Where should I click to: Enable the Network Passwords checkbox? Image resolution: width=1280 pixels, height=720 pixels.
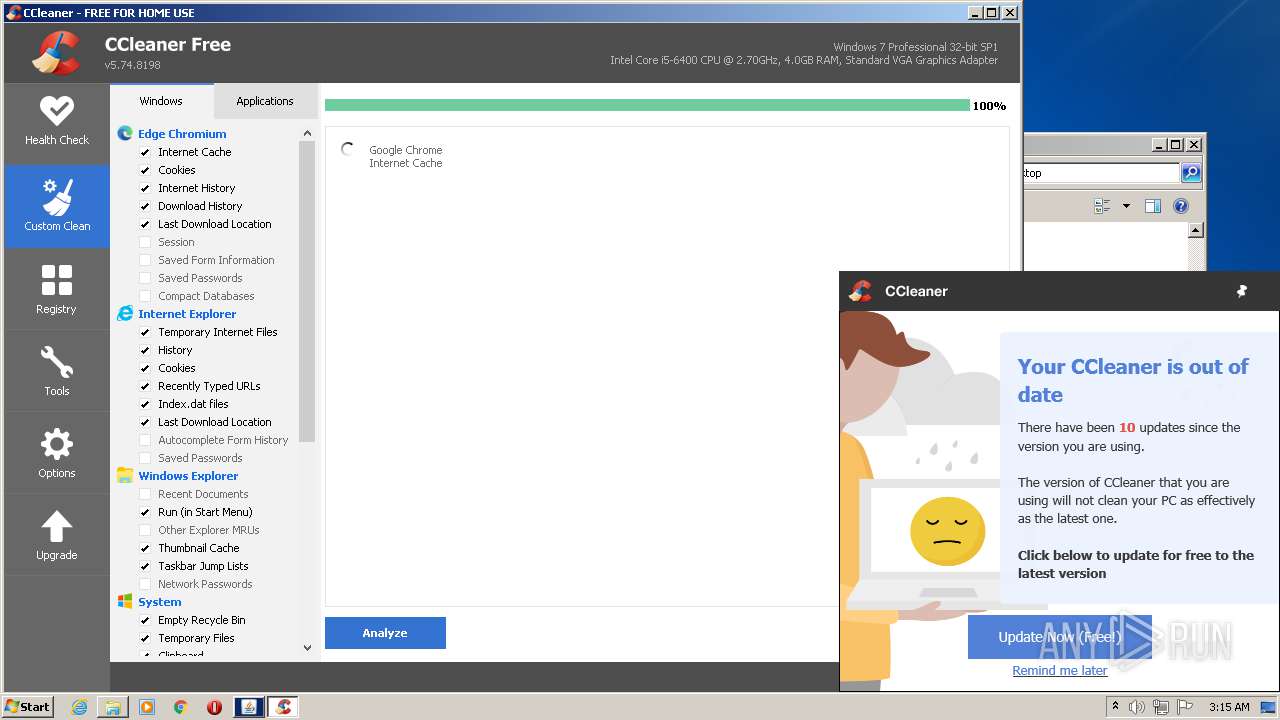145,584
